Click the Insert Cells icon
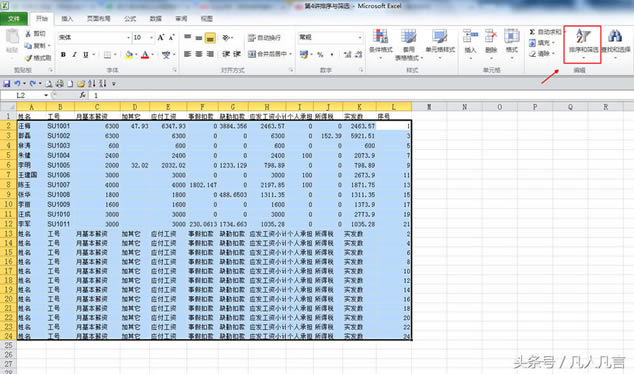The image size is (634, 374). pyautogui.click(x=470, y=36)
